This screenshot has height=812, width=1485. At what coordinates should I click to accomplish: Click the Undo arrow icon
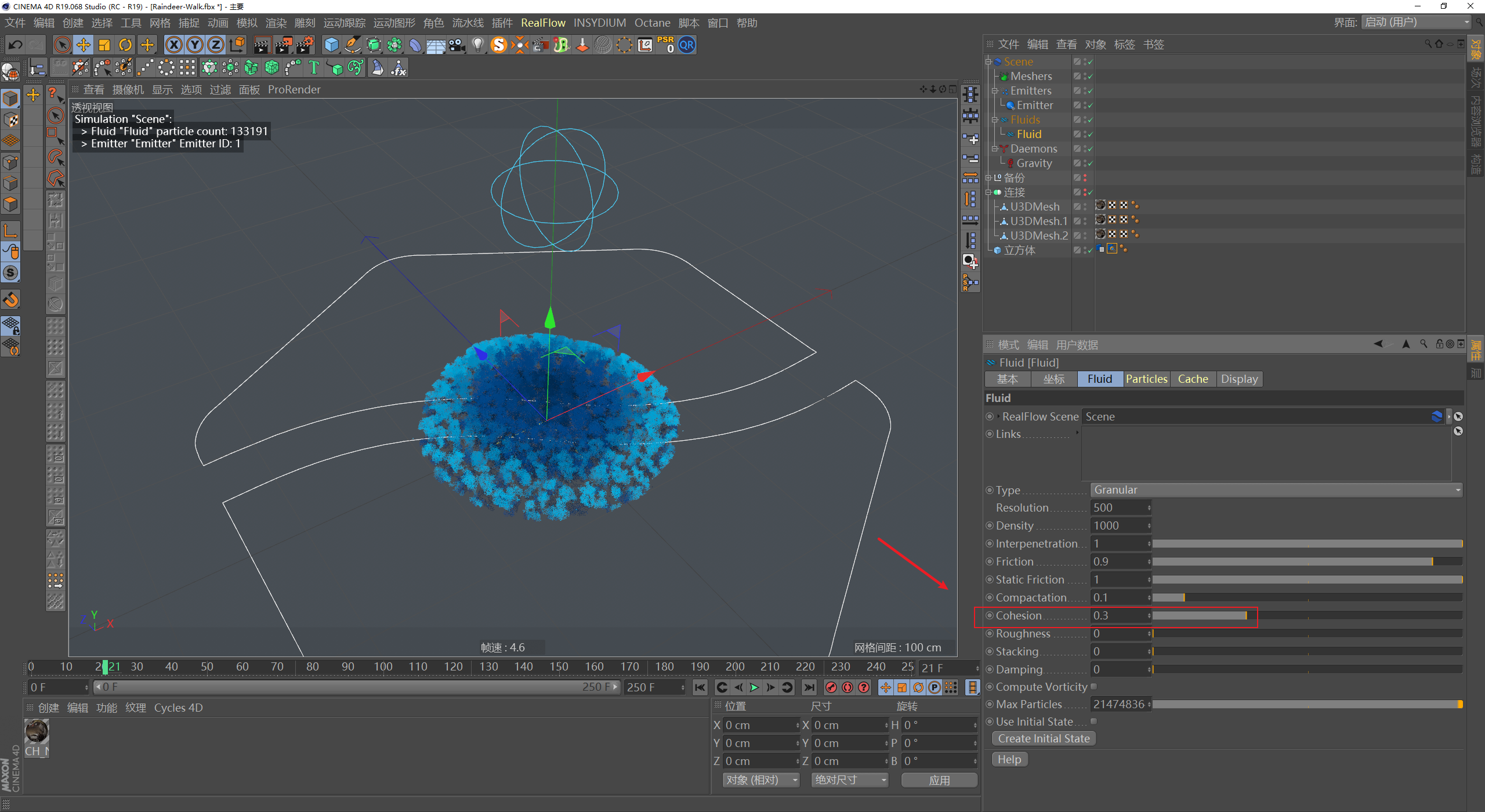[16, 45]
